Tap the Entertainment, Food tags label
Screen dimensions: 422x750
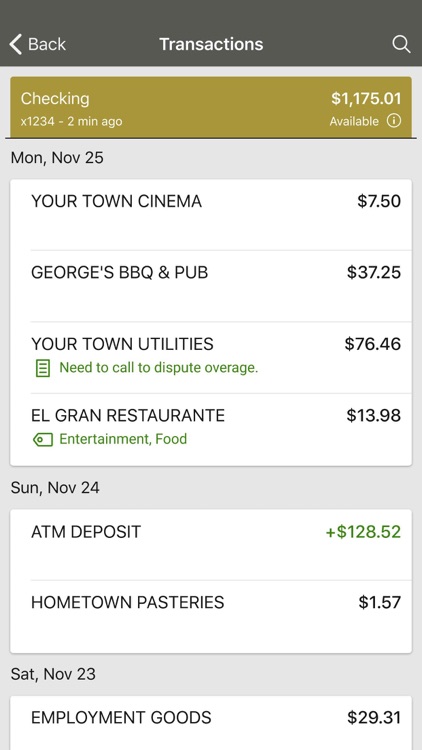coord(123,439)
